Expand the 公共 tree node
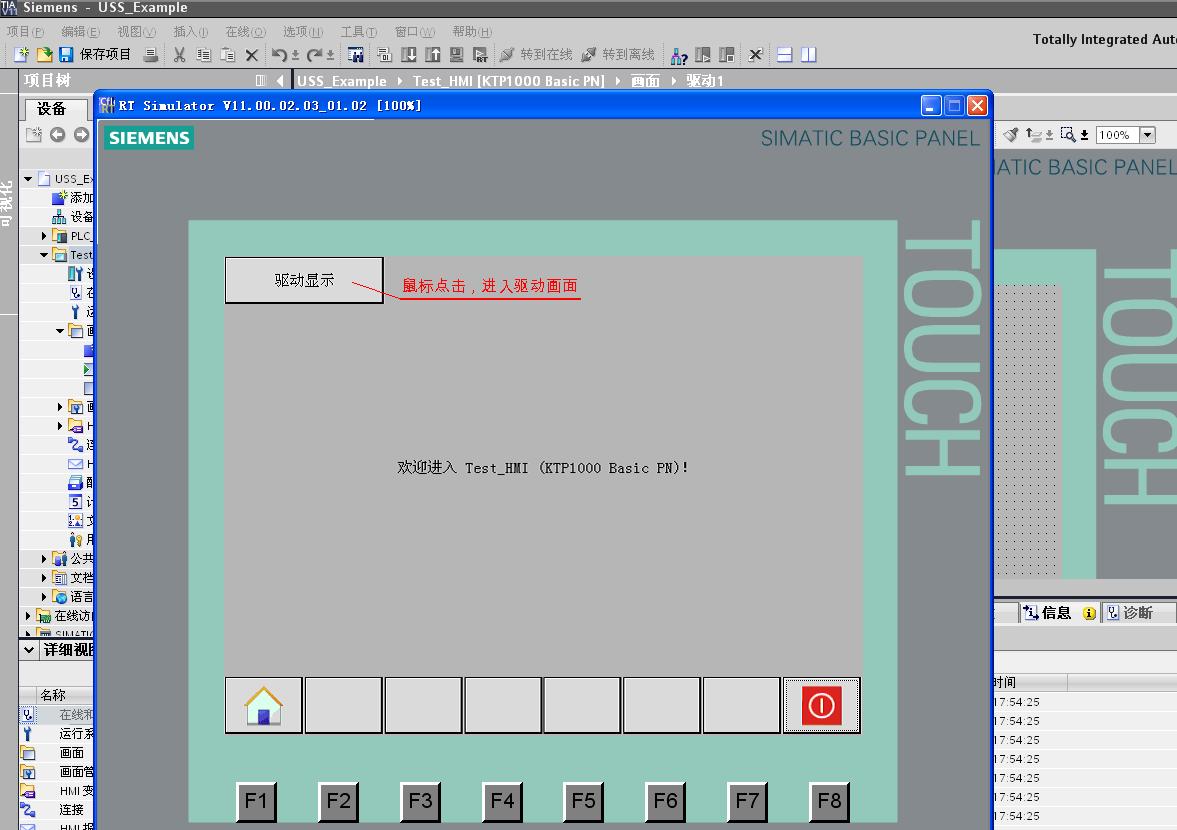 [44, 559]
